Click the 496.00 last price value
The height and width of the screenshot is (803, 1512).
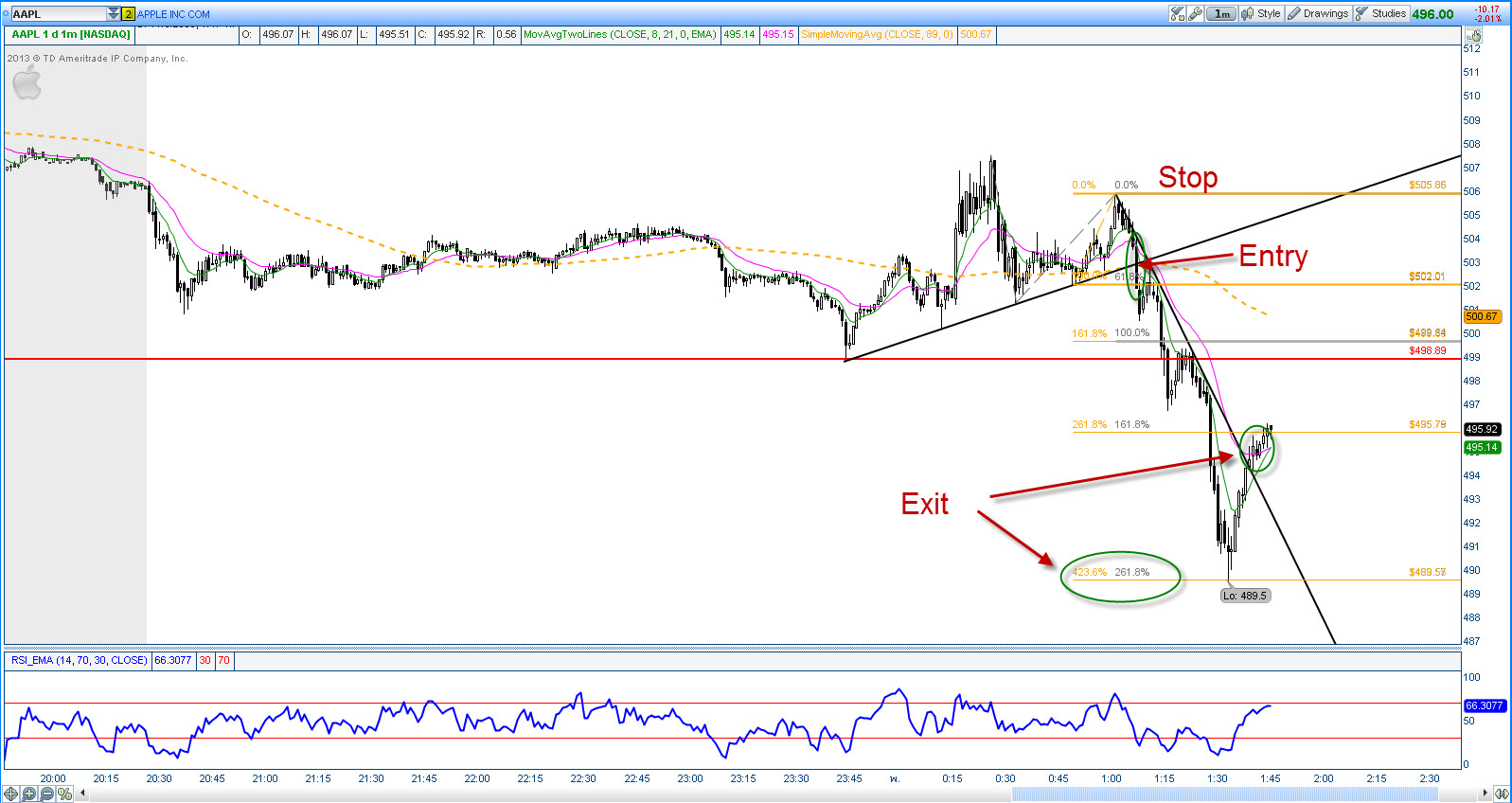[x=1432, y=14]
